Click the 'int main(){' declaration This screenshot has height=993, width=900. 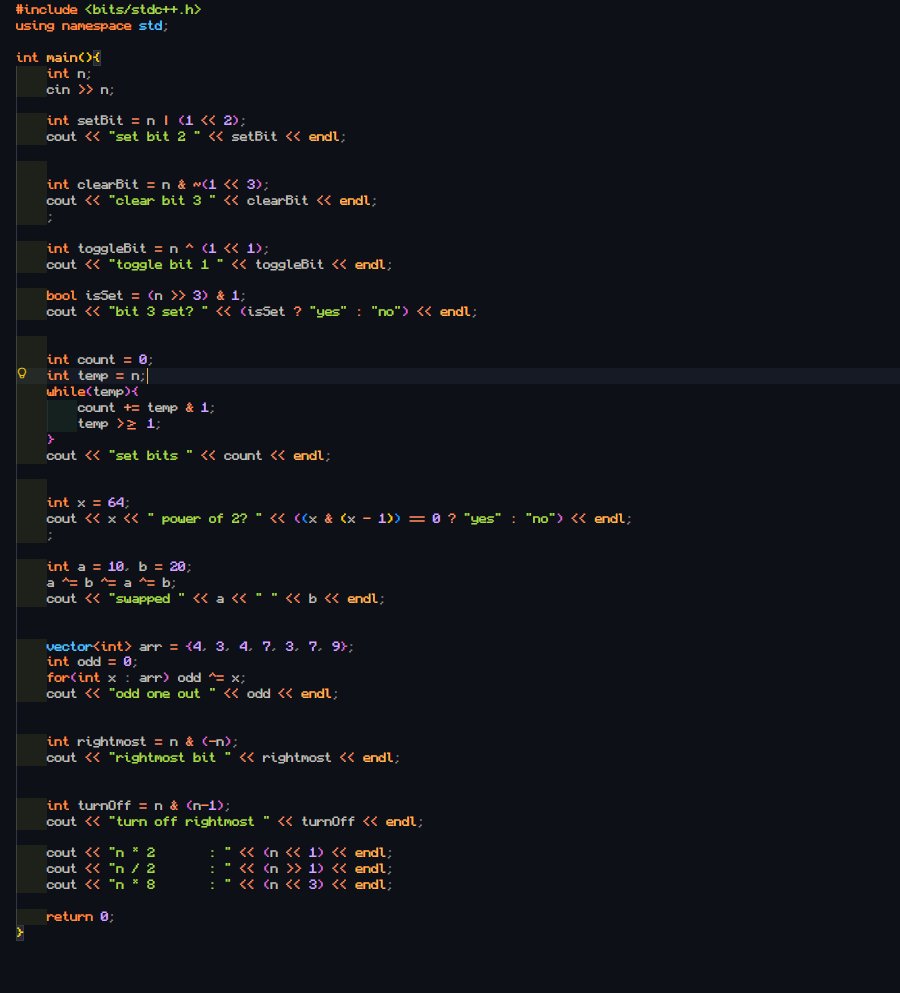pyautogui.click(x=58, y=58)
